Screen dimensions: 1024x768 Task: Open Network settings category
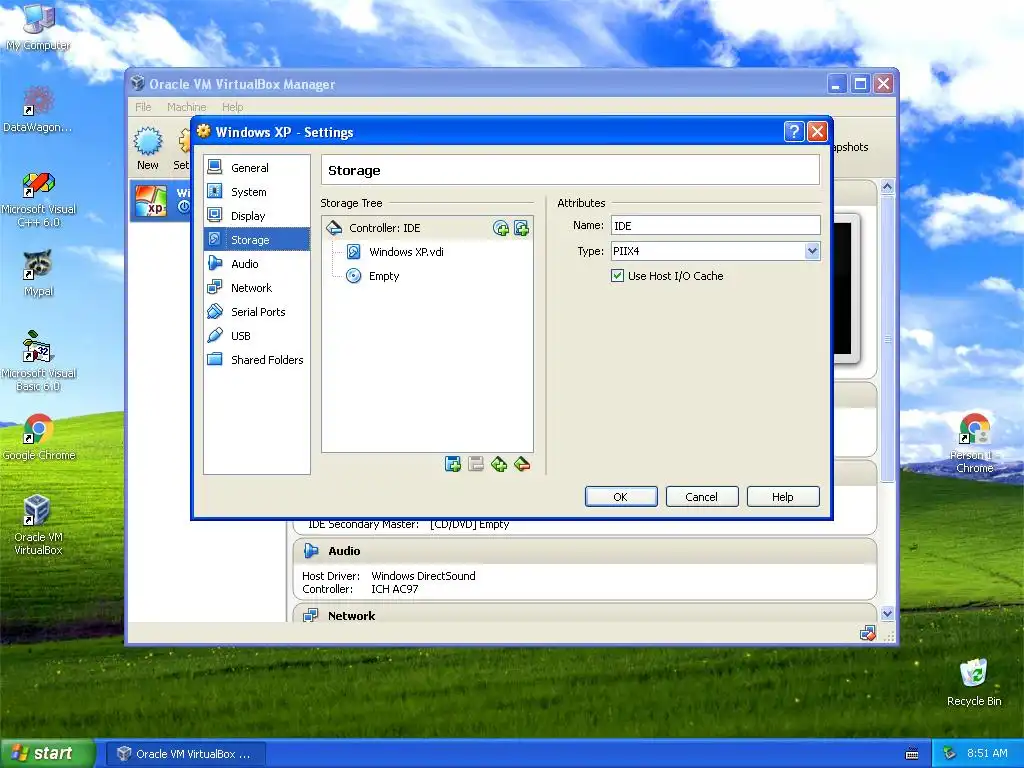coord(257,288)
